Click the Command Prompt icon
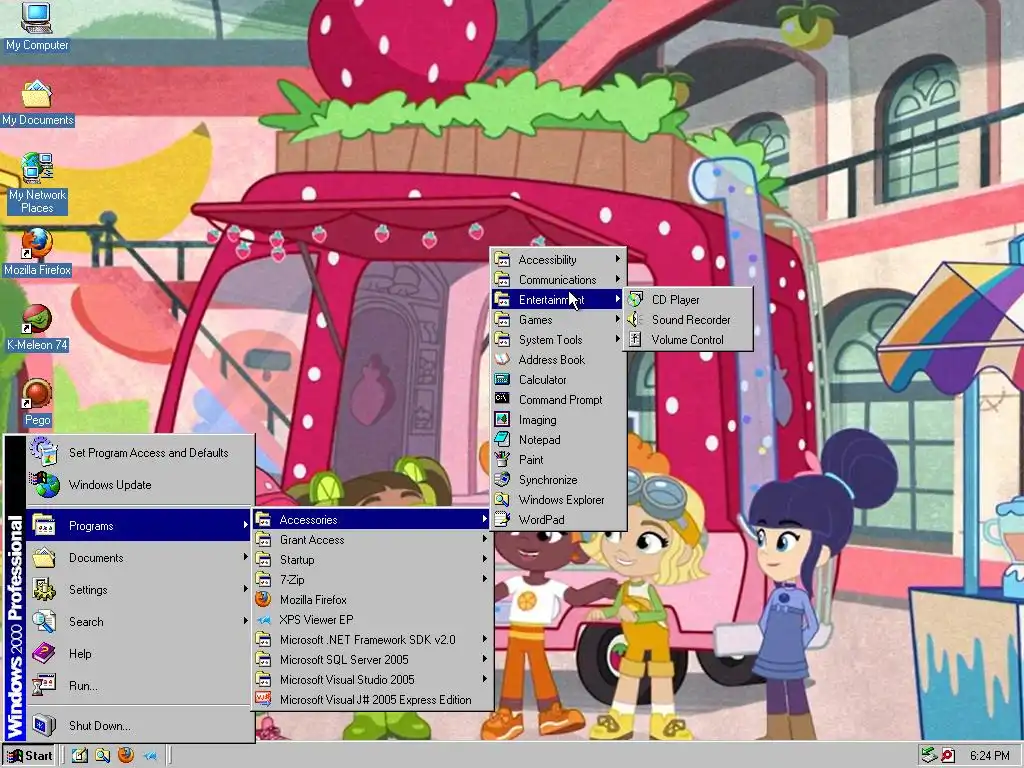Screen dimensions: 1024x768 click(x=502, y=400)
